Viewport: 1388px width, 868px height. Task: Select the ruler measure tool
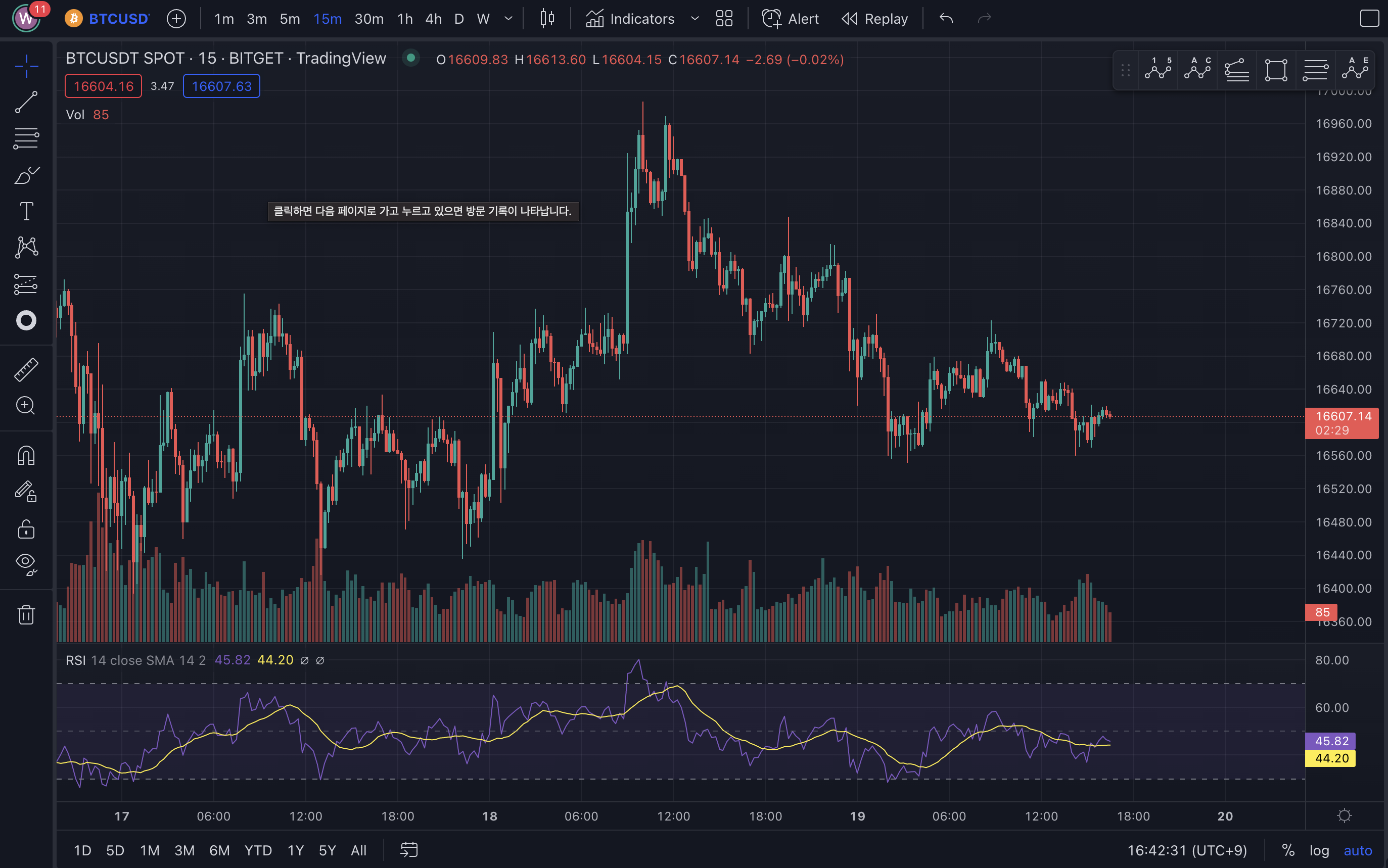pyautogui.click(x=26, y=370)
